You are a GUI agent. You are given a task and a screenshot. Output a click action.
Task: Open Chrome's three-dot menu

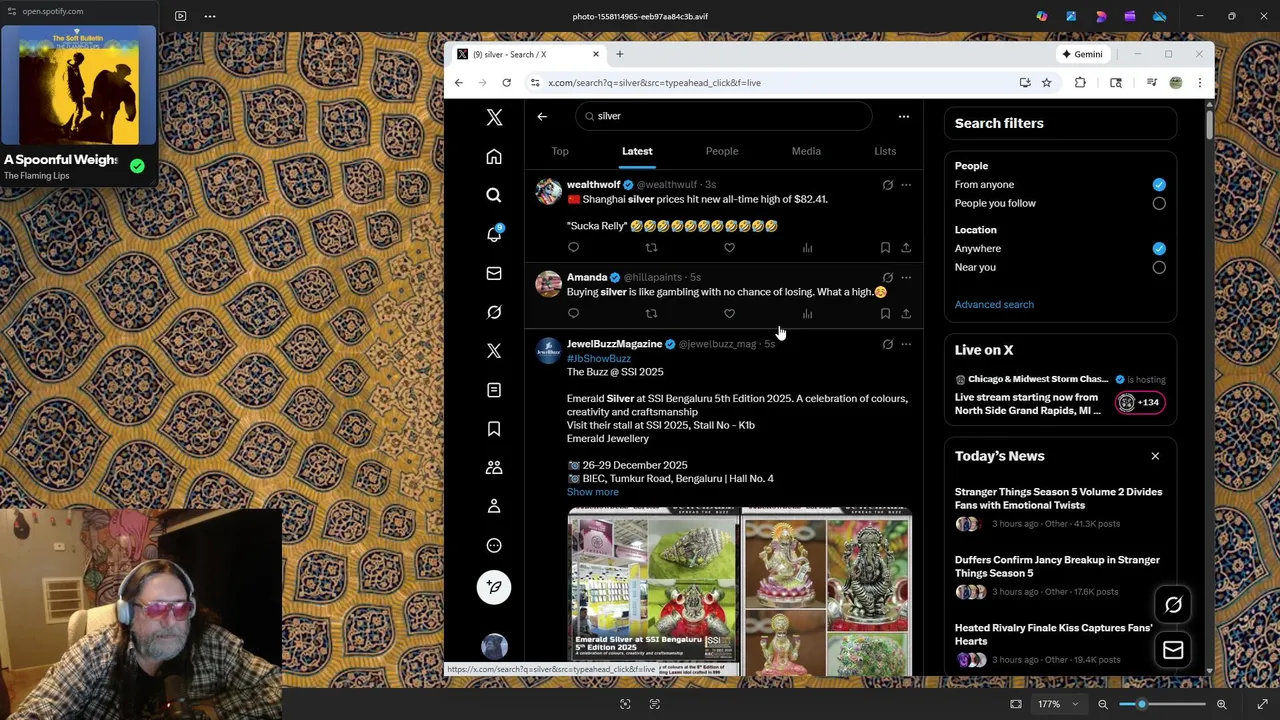coord(1200,83)
